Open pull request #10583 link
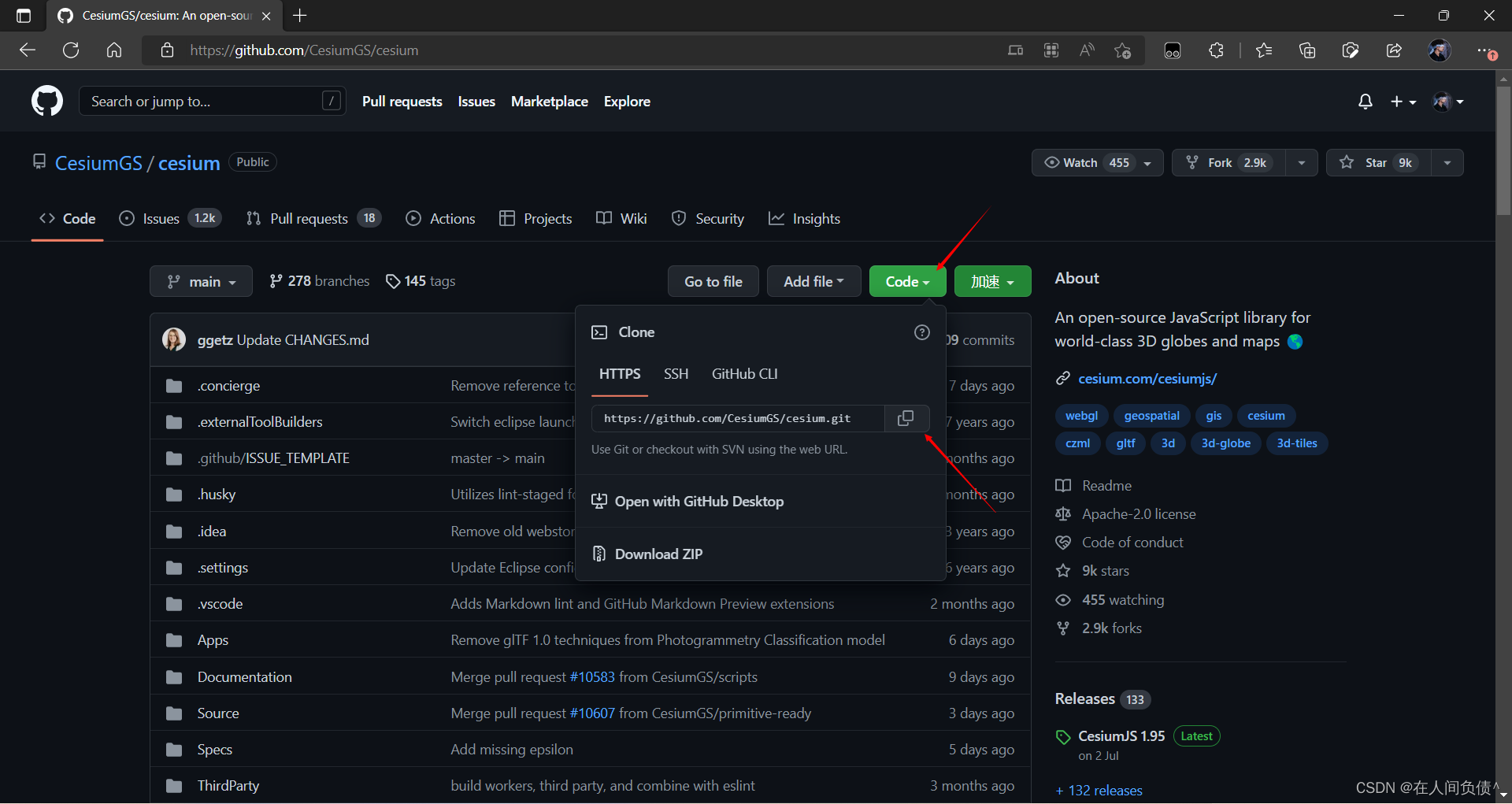The height and width of the screenshot is (804, 1512). pos(591,677)
